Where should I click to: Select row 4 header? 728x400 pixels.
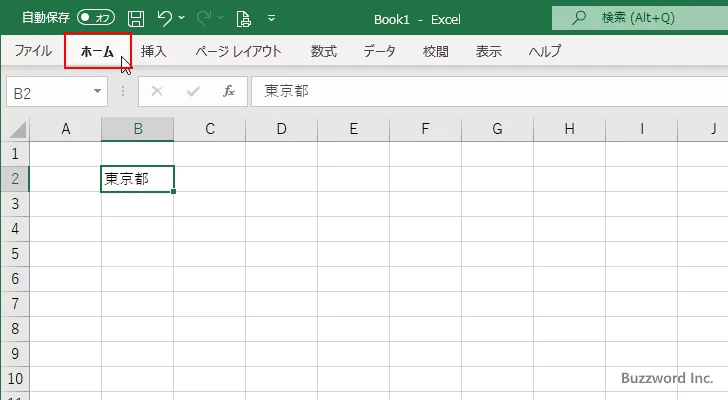pyautogui.click(x=15, y=229)
